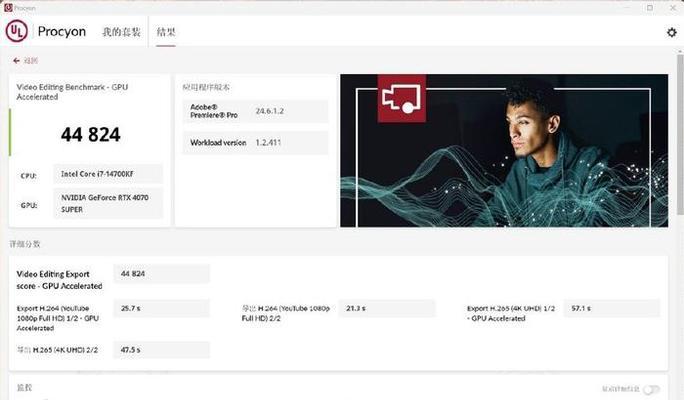
Task: Click the Procyon title bar app icon
Action: (8, 7)
